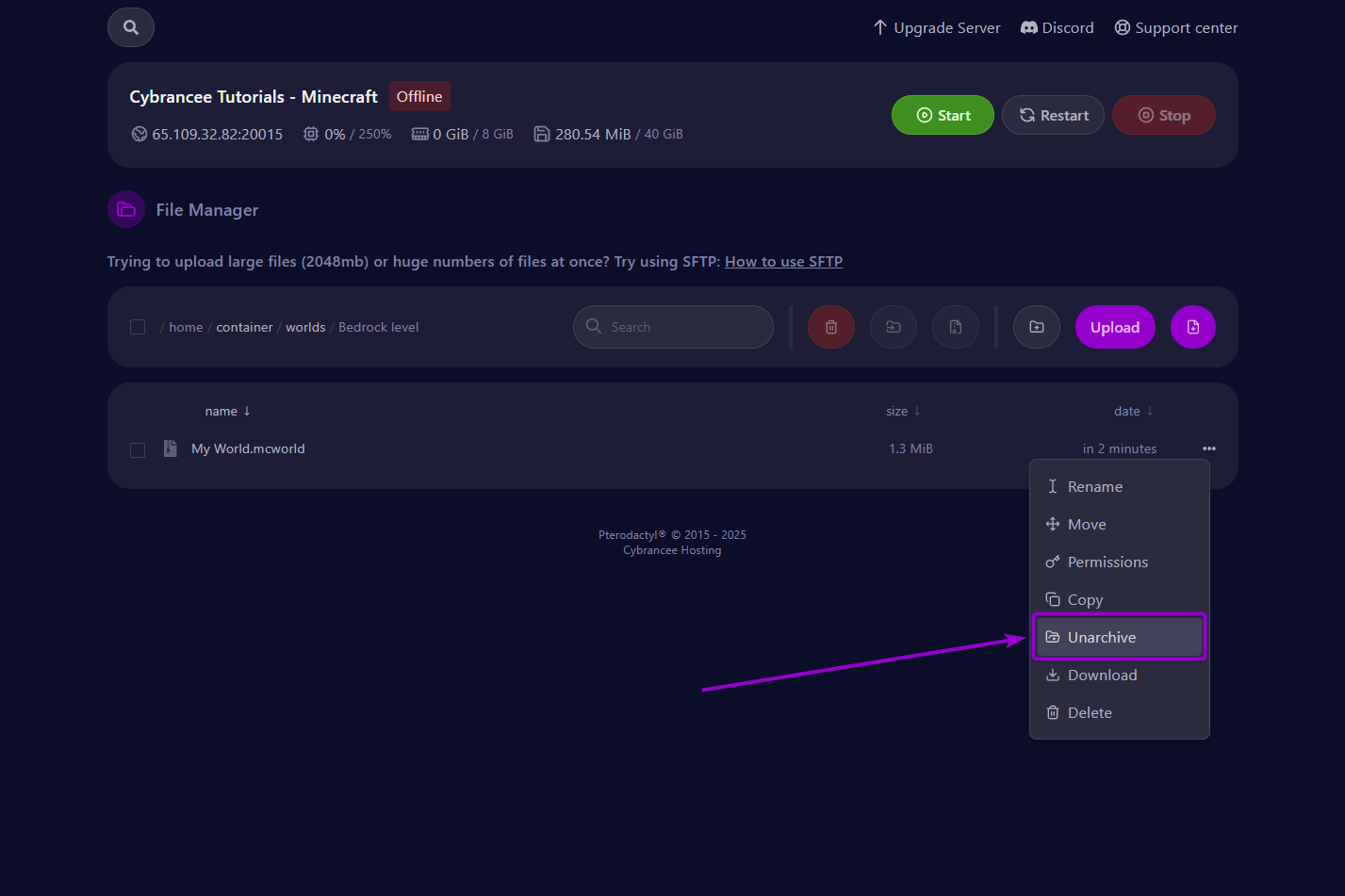Click the File Manager folder icon
1345x896 pixels.
pyautogui.click(x=126, y=209)
